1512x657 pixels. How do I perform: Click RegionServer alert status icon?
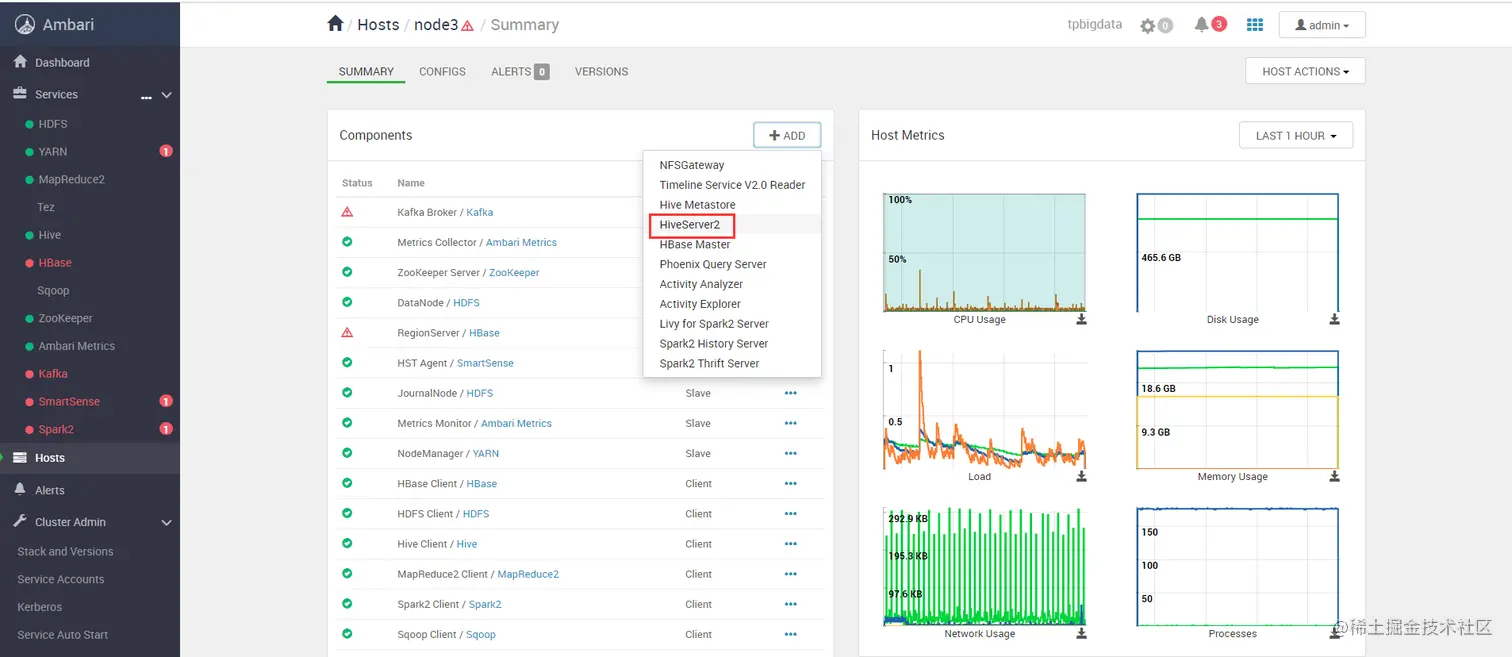click(347, 332)
